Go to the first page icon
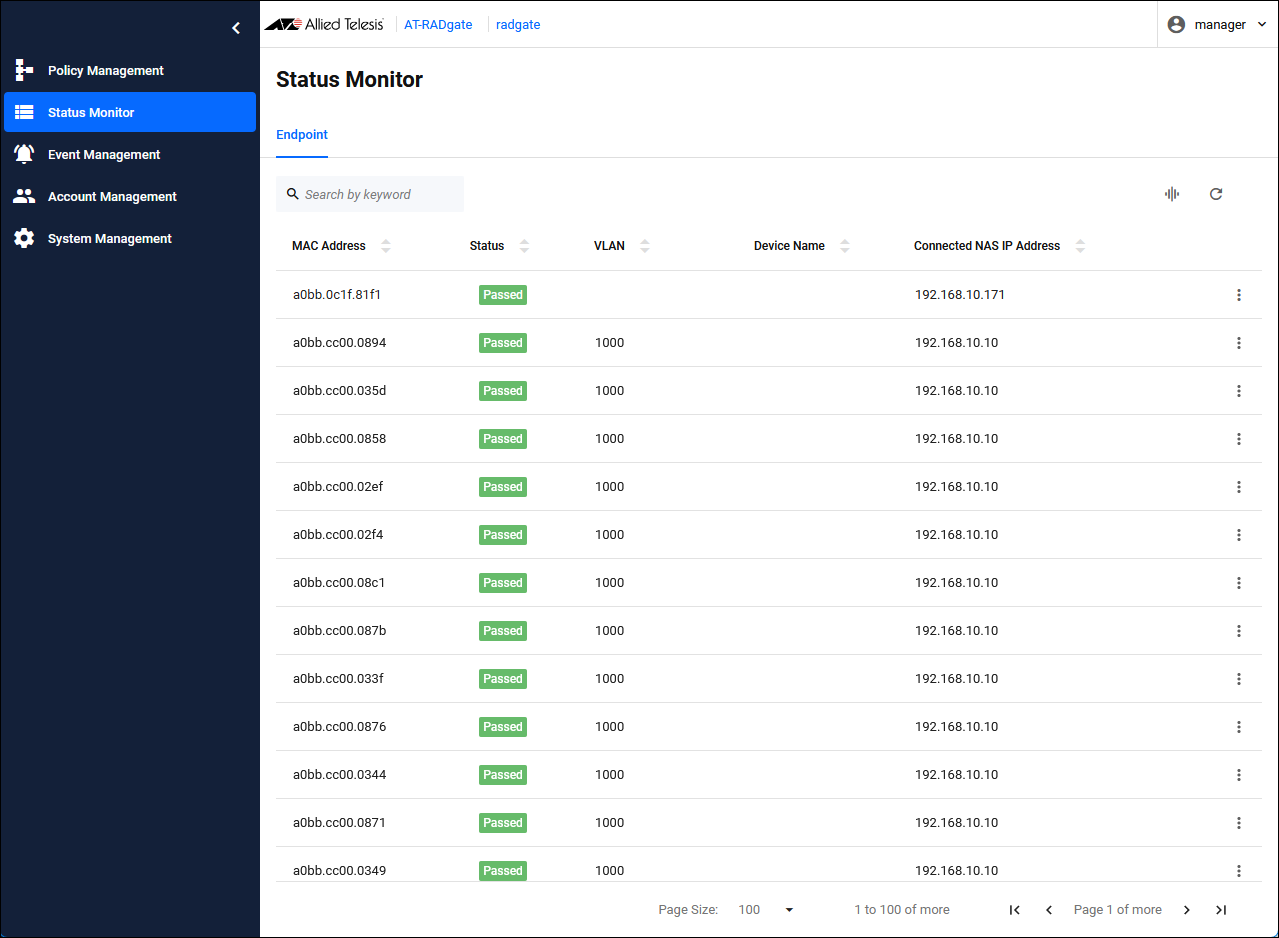This screenshot has height=938, width=1279. (x=1015, y=910)
